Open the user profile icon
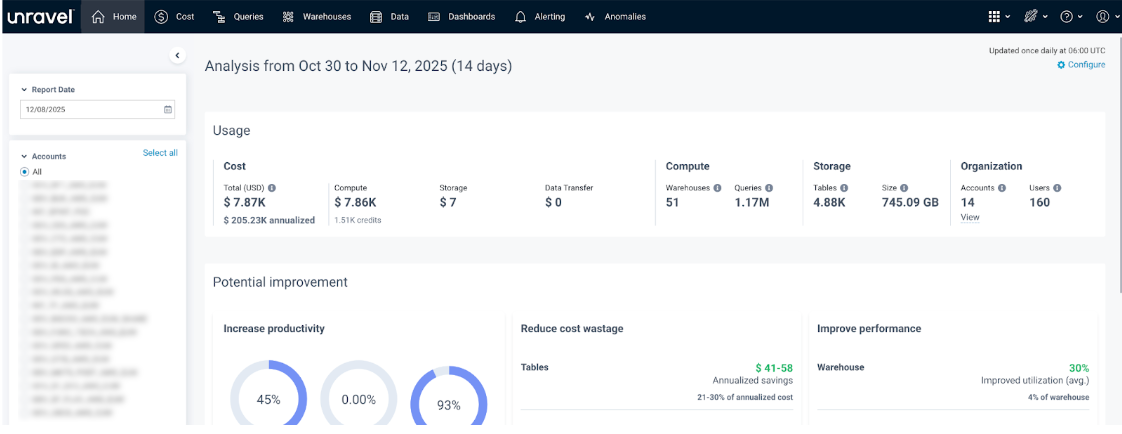Viewport: 1122px width, 434px height. click(1102, 17)
